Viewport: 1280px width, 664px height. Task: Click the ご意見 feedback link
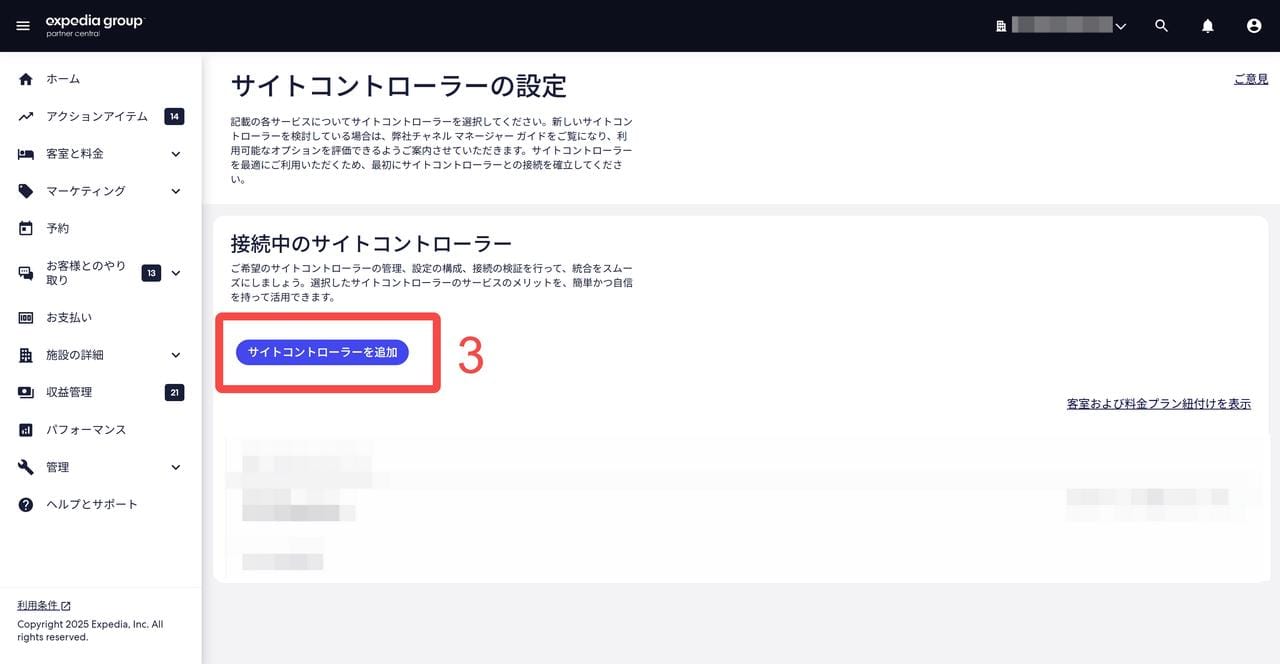tap(1250, 79)
